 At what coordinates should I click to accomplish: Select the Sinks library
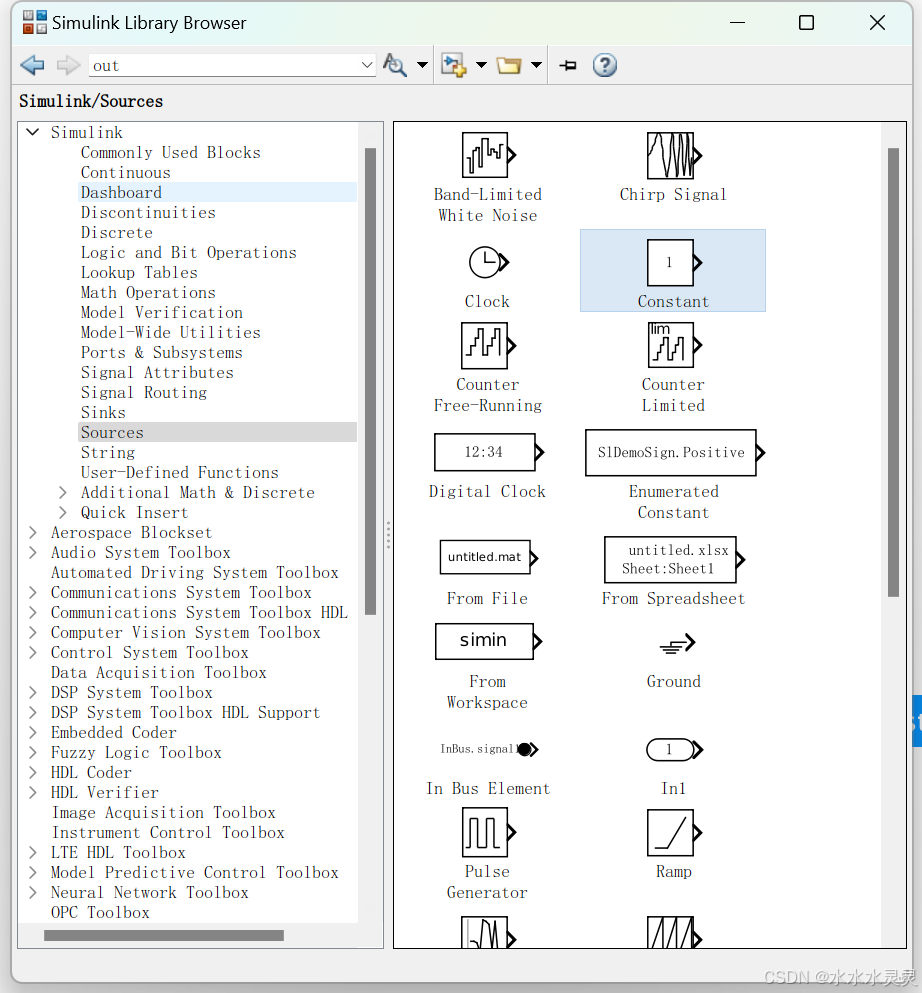[103, 412]
